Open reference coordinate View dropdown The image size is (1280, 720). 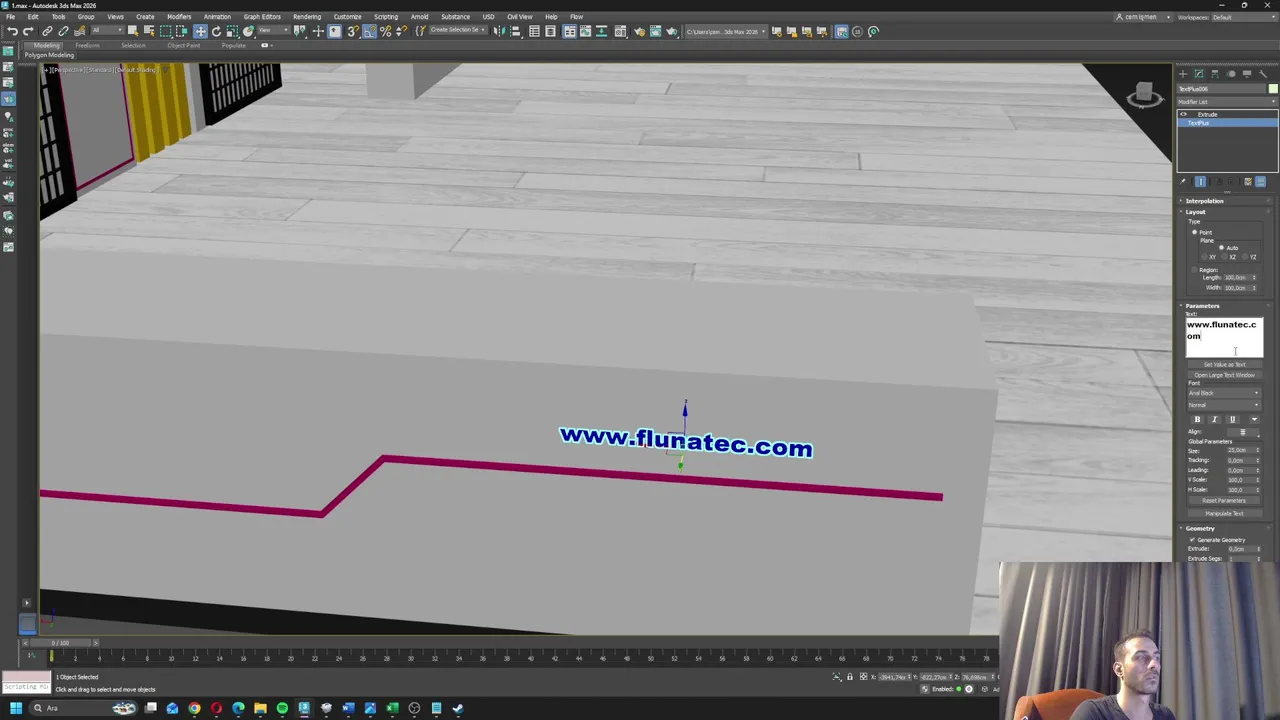274,31
